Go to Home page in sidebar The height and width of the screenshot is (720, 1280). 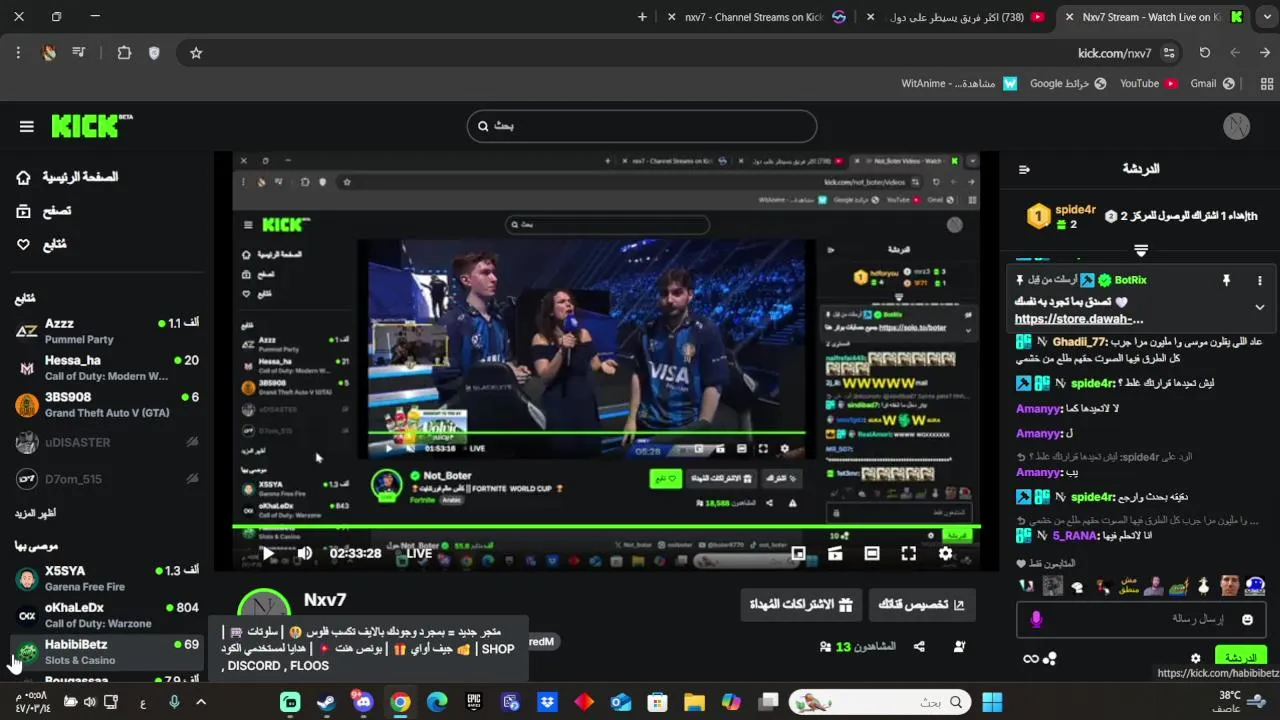click(67, 177)
